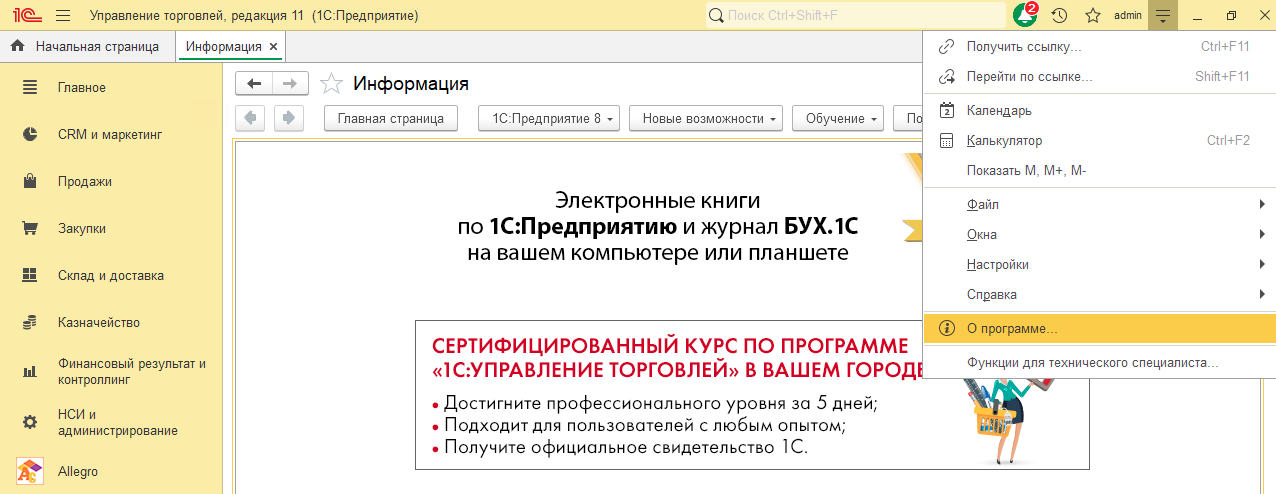Select Получить ссылку menu item

1099,47
